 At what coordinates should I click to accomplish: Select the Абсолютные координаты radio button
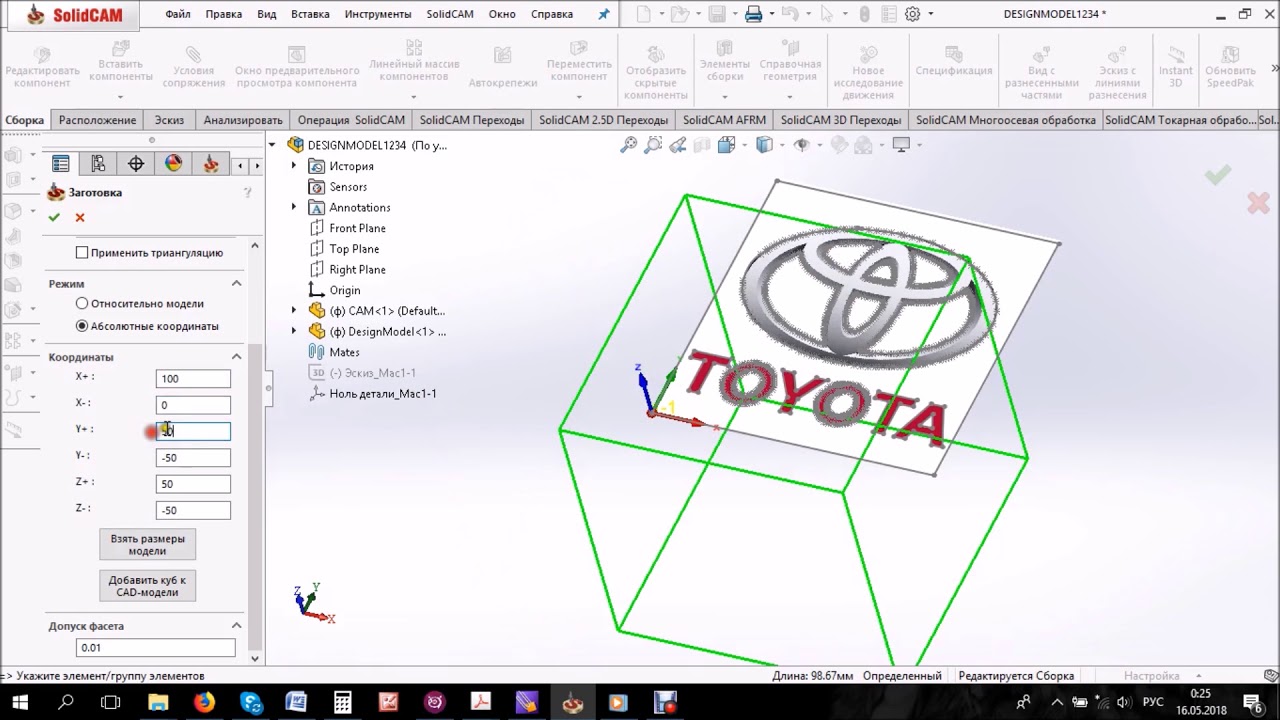click(82, 326)
